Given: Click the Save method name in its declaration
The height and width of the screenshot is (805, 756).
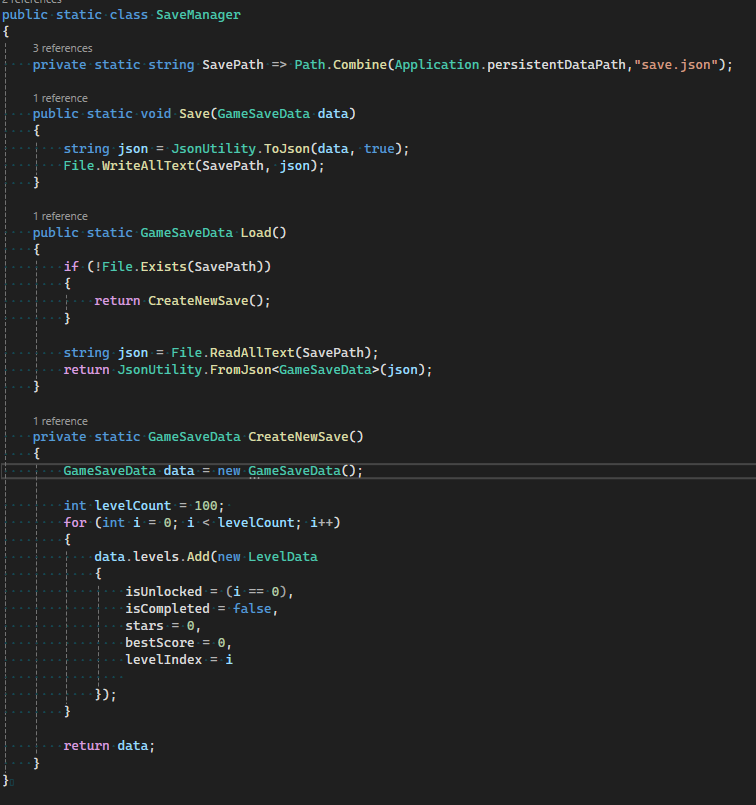Looking at the screenshot, I should coord(195,113).
